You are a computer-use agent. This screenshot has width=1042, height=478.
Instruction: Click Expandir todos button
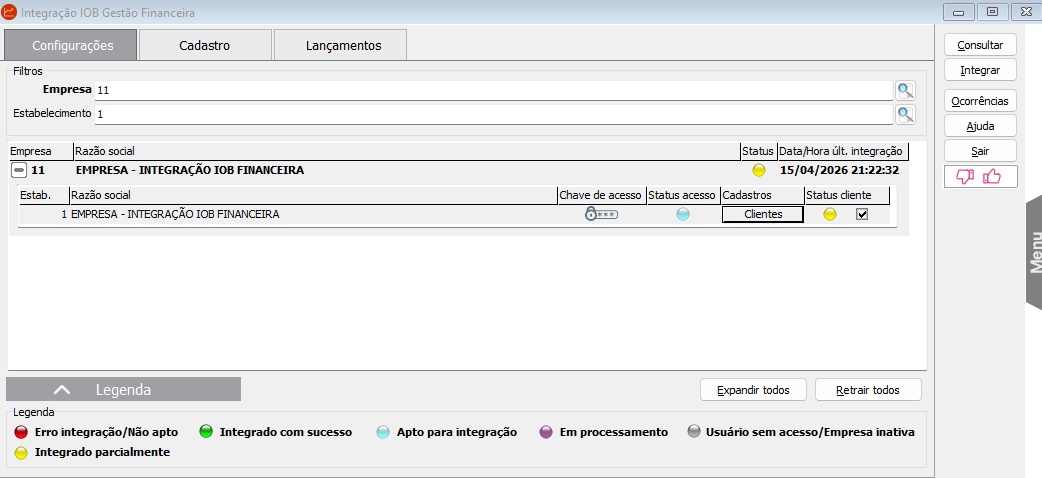(x=753, y=390)
